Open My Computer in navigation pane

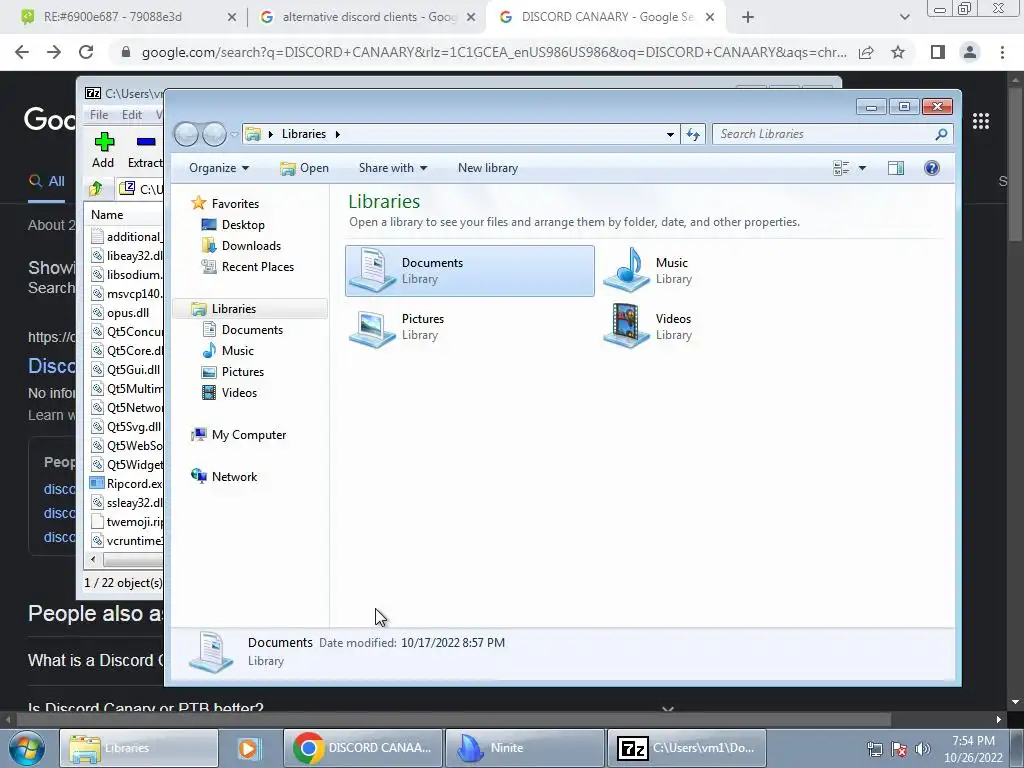coord(248,435)
